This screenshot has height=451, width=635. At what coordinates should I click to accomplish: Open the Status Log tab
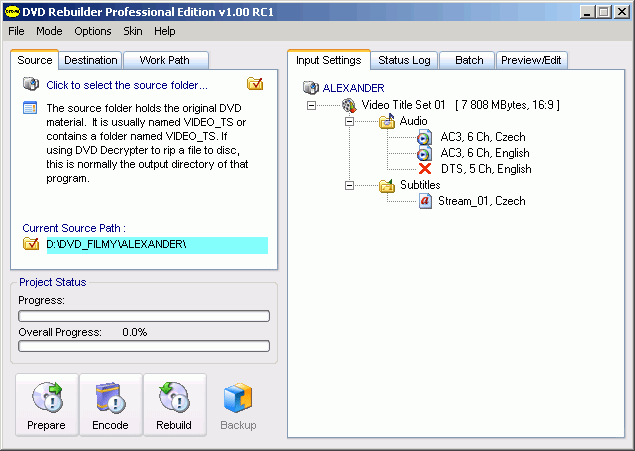pyautogui.click(x=404, y=60)
